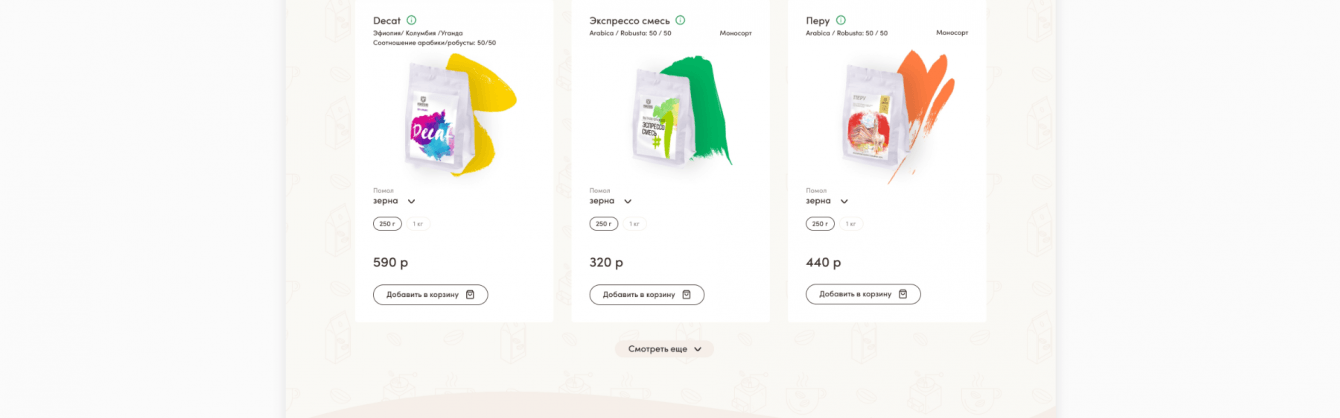Open grind dropdown for Экспрессо смесь
This screenshot has height=418, width=1340.
[x=610, y=201]
